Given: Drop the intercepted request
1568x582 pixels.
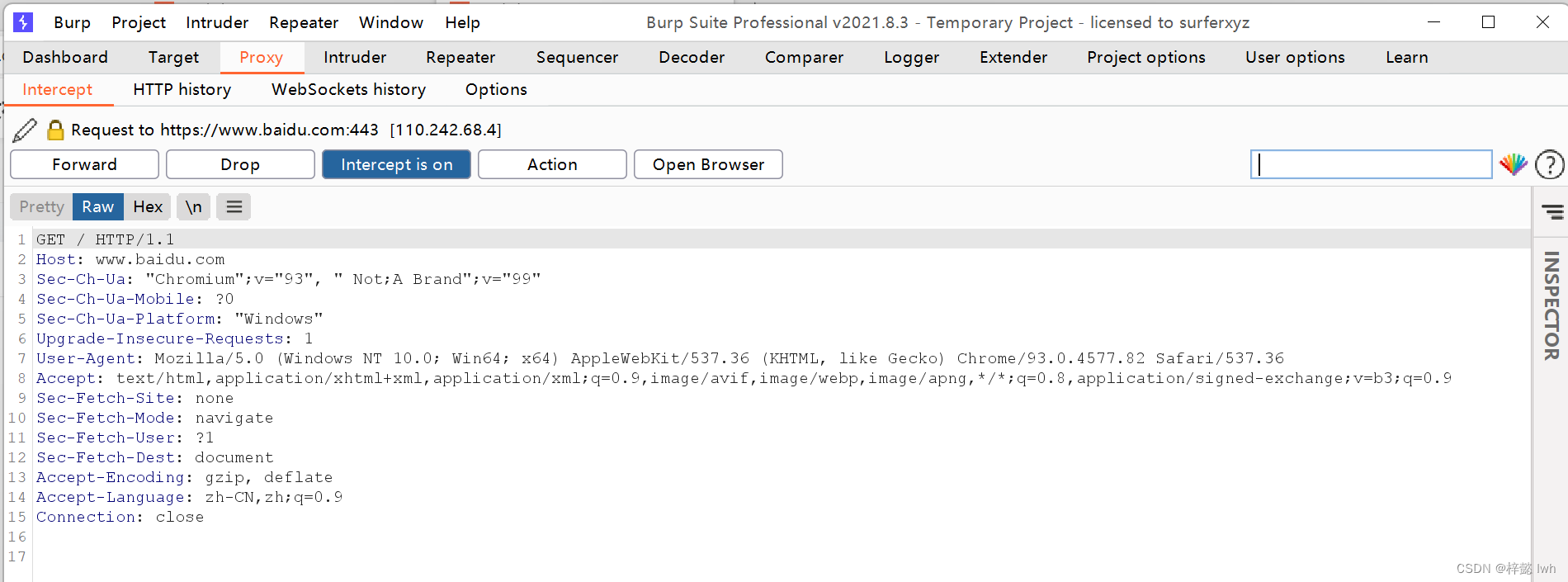Looking at the screenshot, I should click(240, 164).
